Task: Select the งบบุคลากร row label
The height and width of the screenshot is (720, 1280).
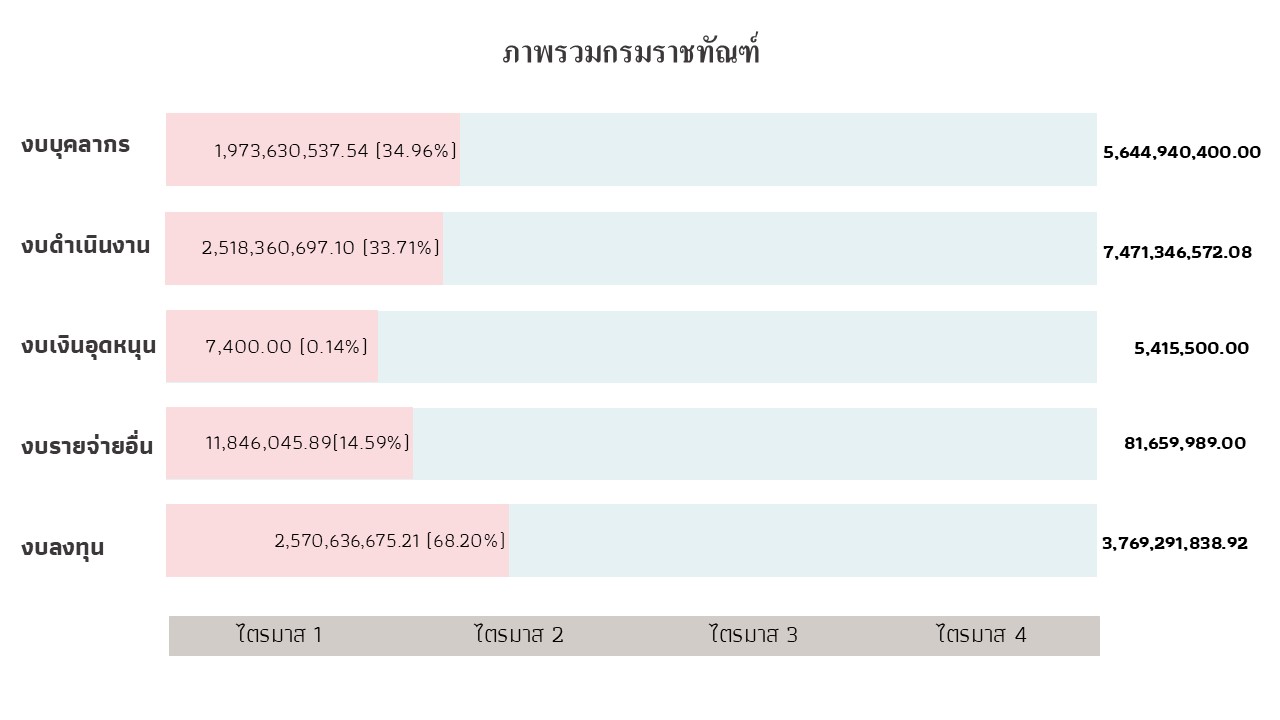Action: (x=75, y=146)
